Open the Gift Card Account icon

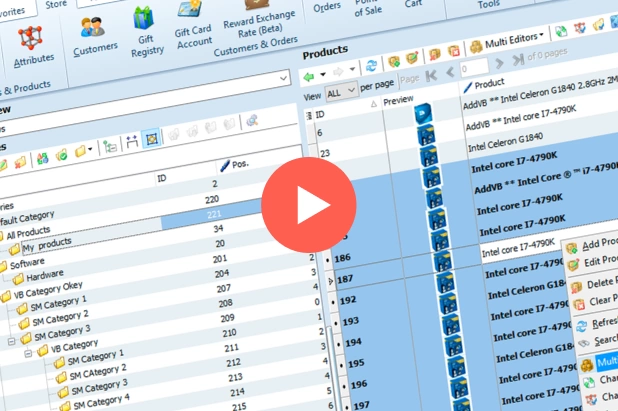coord(192,26)
